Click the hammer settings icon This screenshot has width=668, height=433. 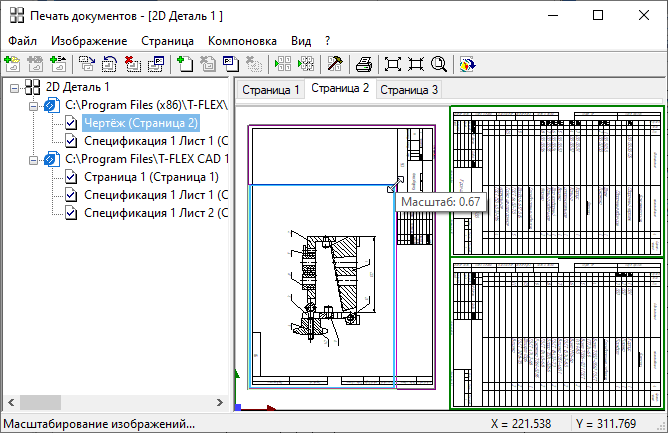[x=335, y=64]
